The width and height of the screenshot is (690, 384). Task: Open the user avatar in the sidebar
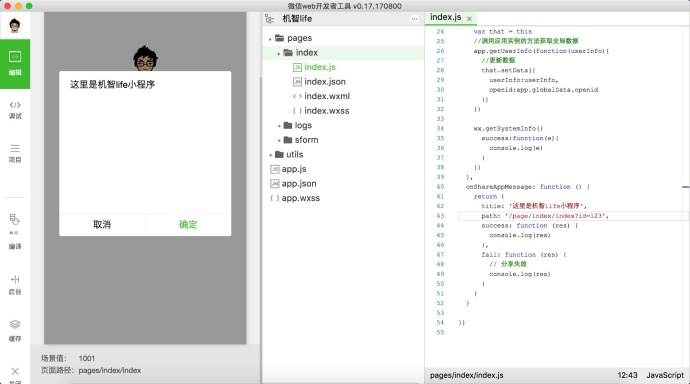click(15, 26)
